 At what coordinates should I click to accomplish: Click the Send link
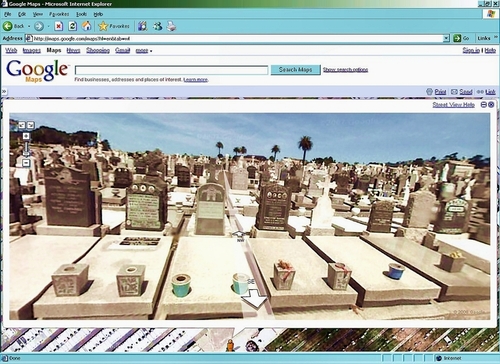(466, 92)
